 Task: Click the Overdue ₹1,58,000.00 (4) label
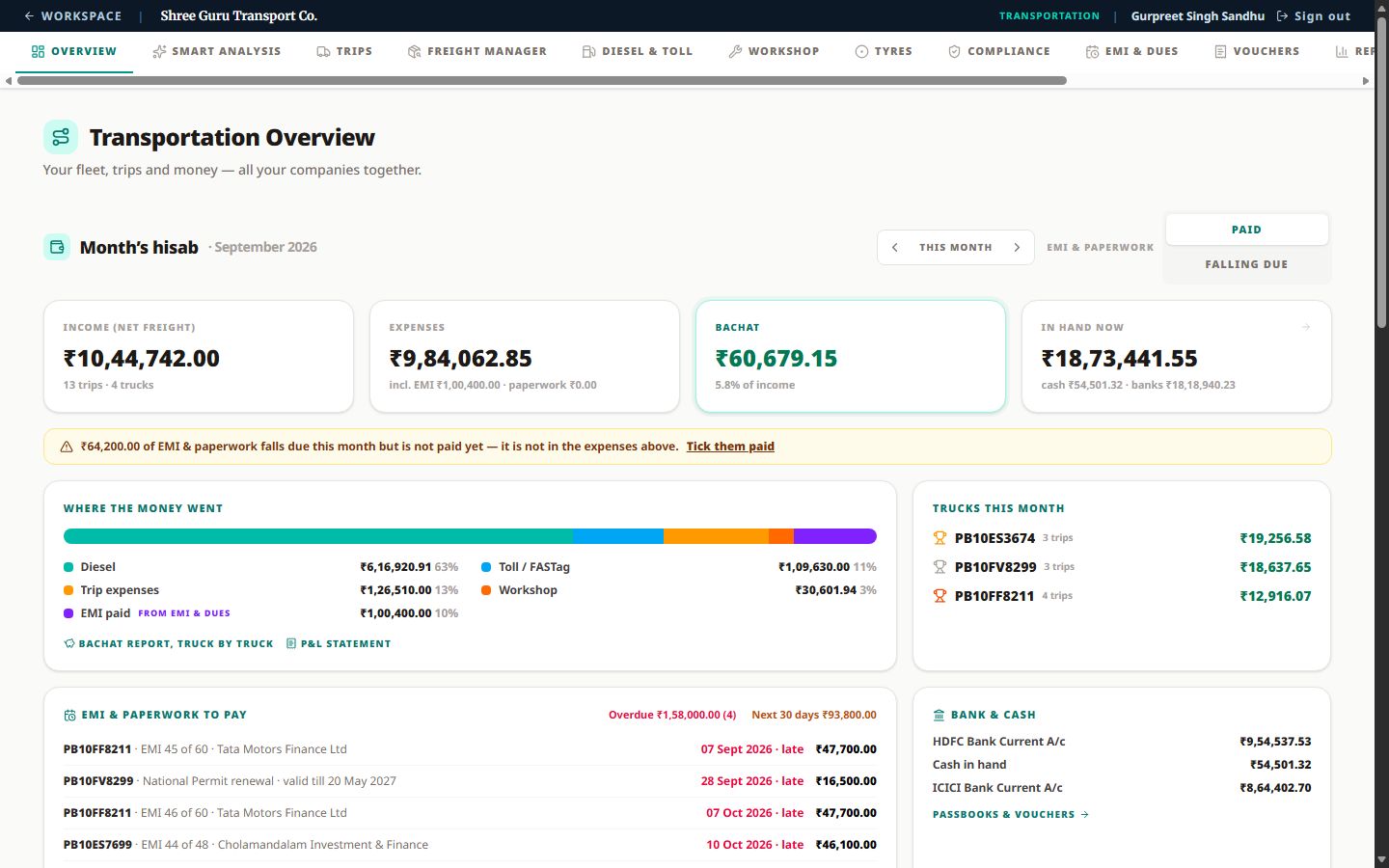(x=672, y=715)
